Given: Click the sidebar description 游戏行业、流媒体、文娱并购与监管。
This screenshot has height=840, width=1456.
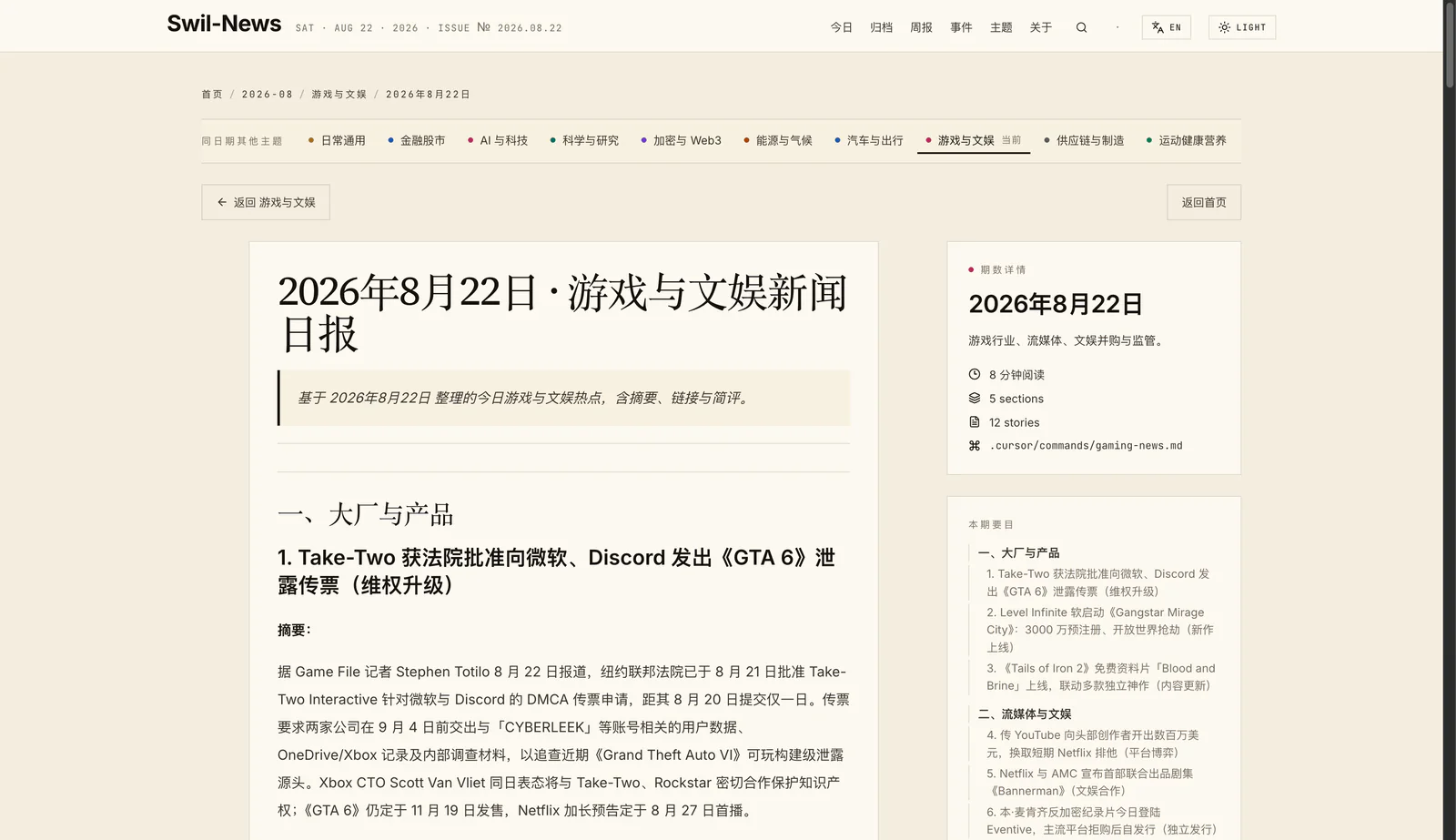Looking at the screenshot, I should click(1068, 340).
